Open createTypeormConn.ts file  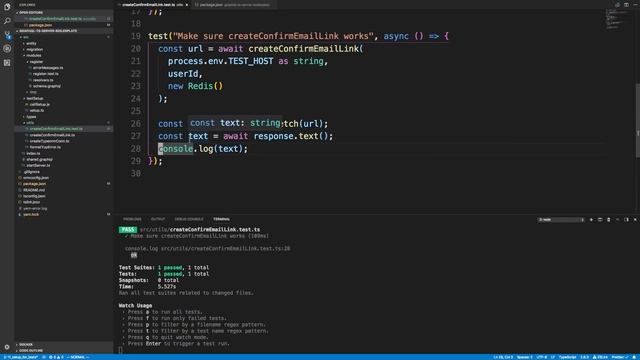[x=49, y=141]
